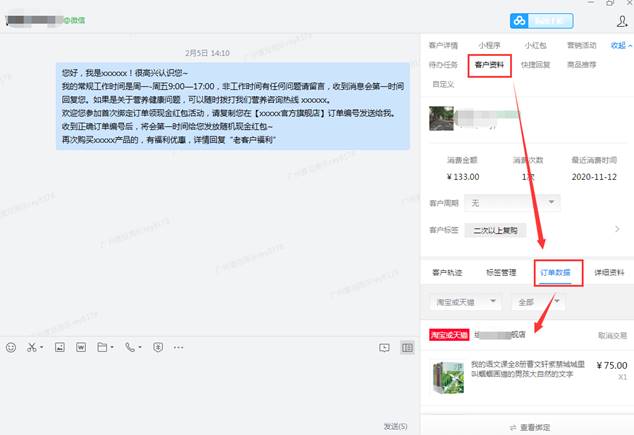The image size is (634, 435).
Task: Click the 发送(S) send button
Action: pyautogui.click(x=397, y=426)
